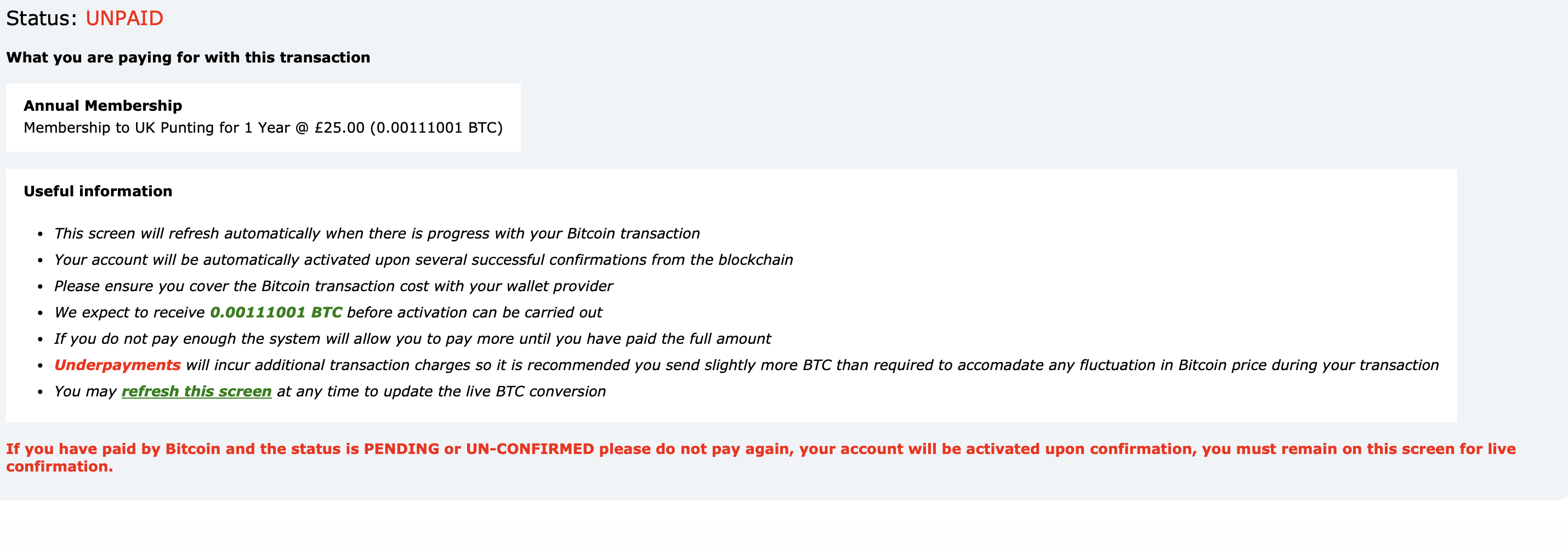The image size is (1568, 545).
Task: Click the 'Status:' label
Action: click(41, 18)
